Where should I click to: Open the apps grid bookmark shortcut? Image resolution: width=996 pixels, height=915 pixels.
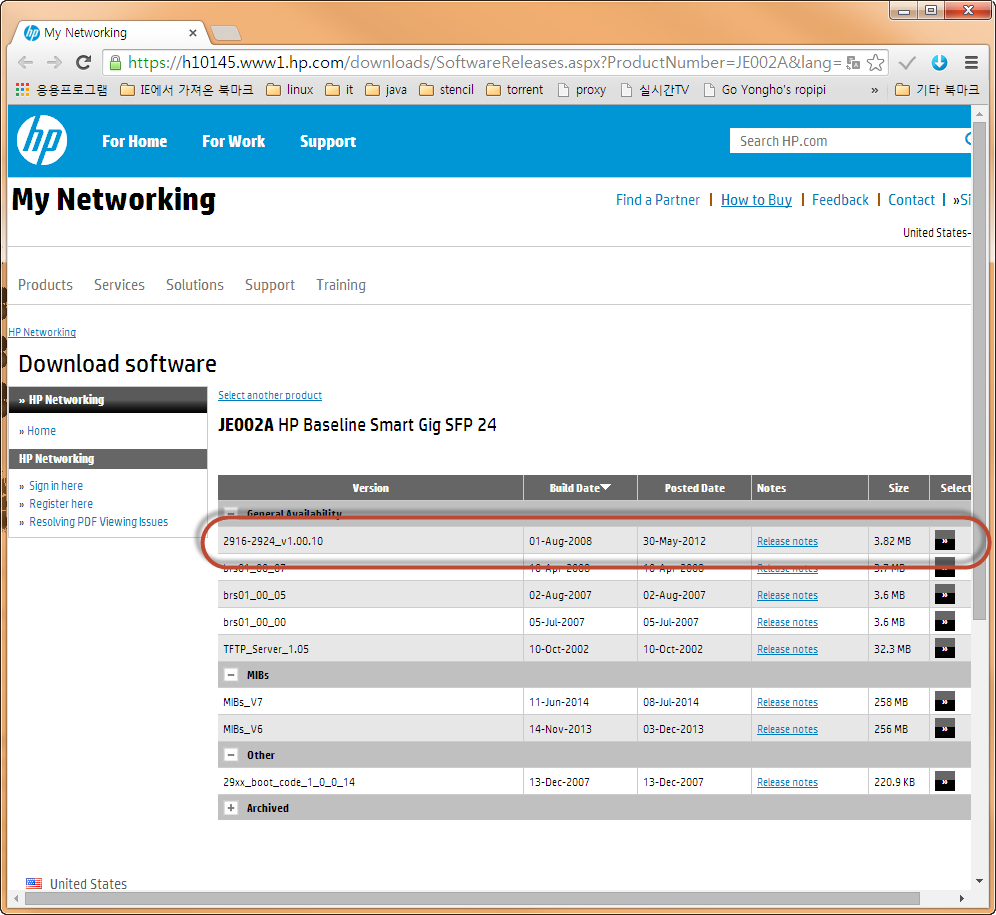tap(22, 90)
